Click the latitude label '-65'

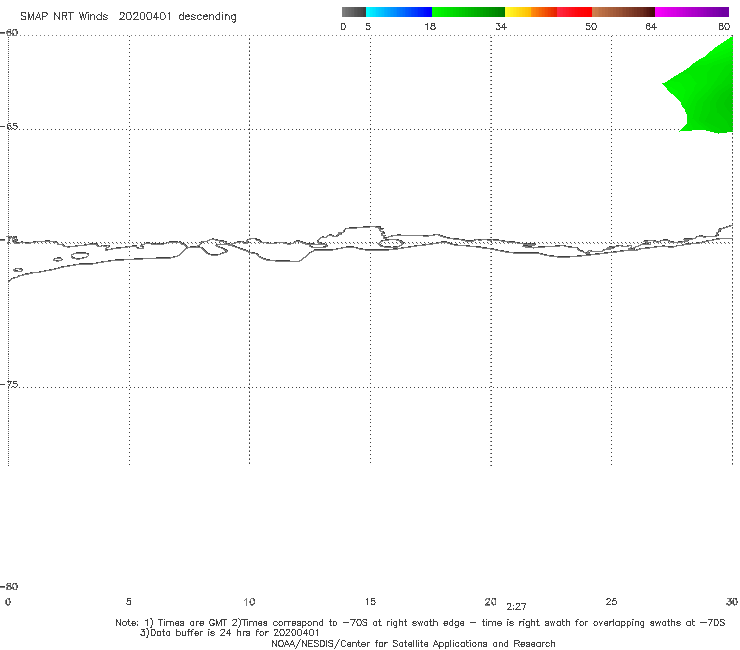(9, 127)
